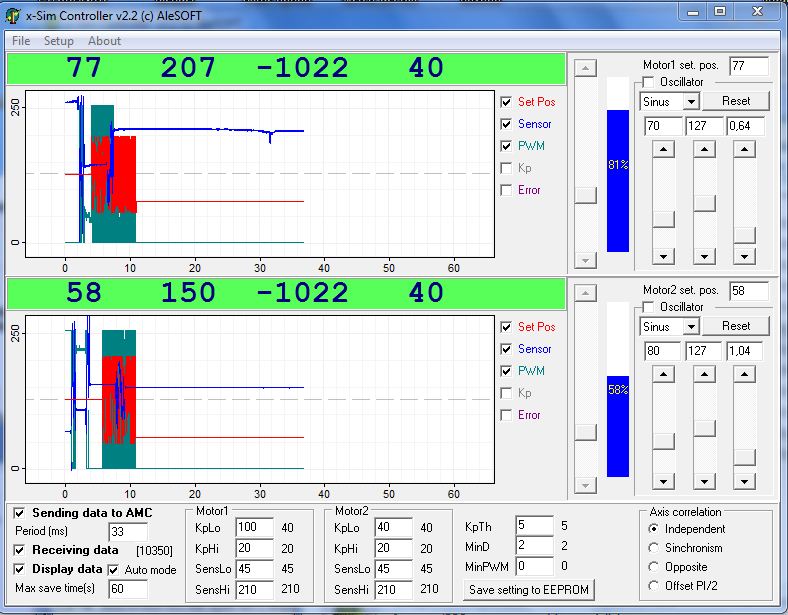Click Motor1 amplitude field showing 70
This screenshot has height=615, width=788.
tap(663, 126)
